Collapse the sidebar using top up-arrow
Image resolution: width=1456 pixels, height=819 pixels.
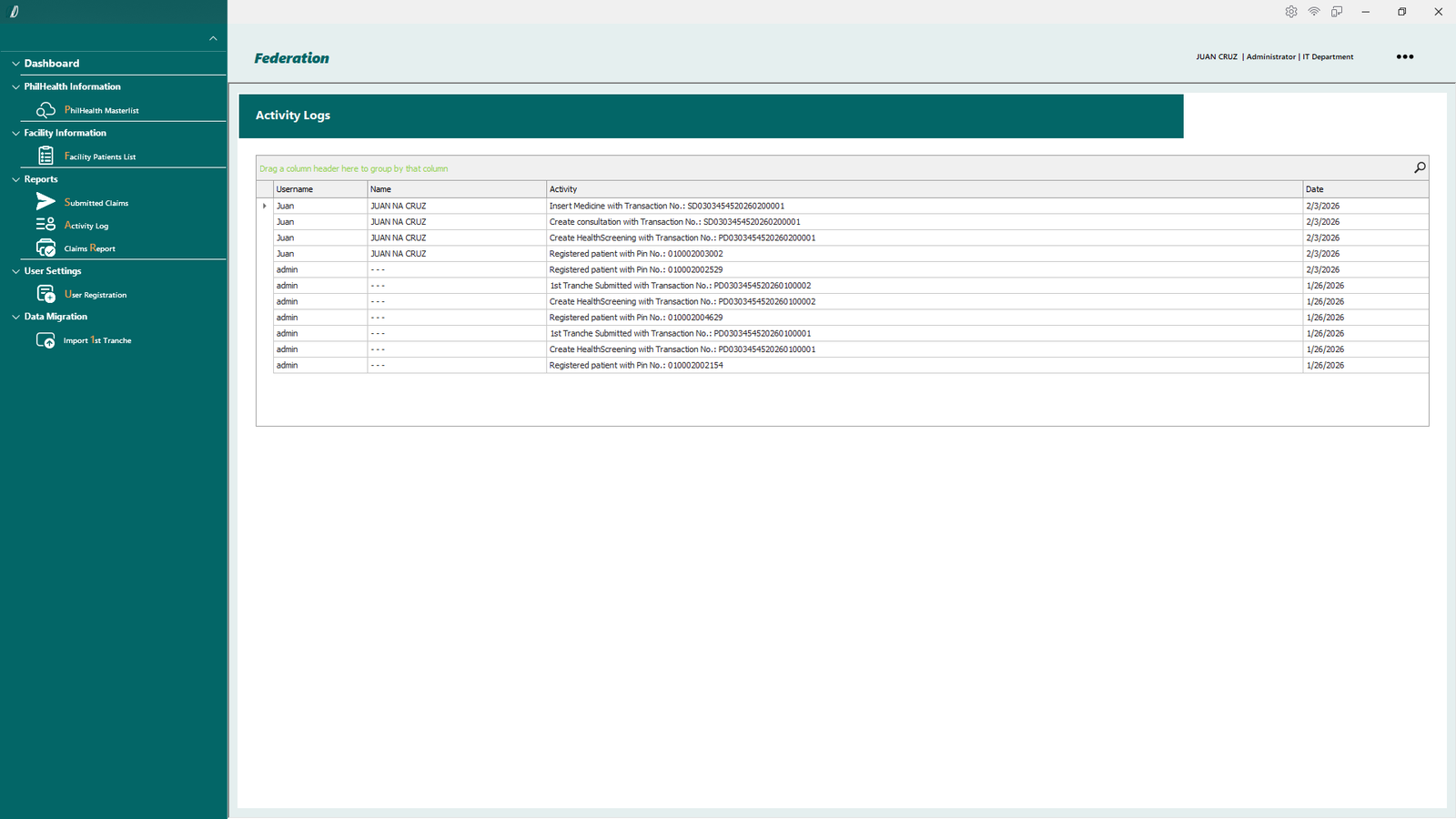pyautogui.click(x=213, y=38)
